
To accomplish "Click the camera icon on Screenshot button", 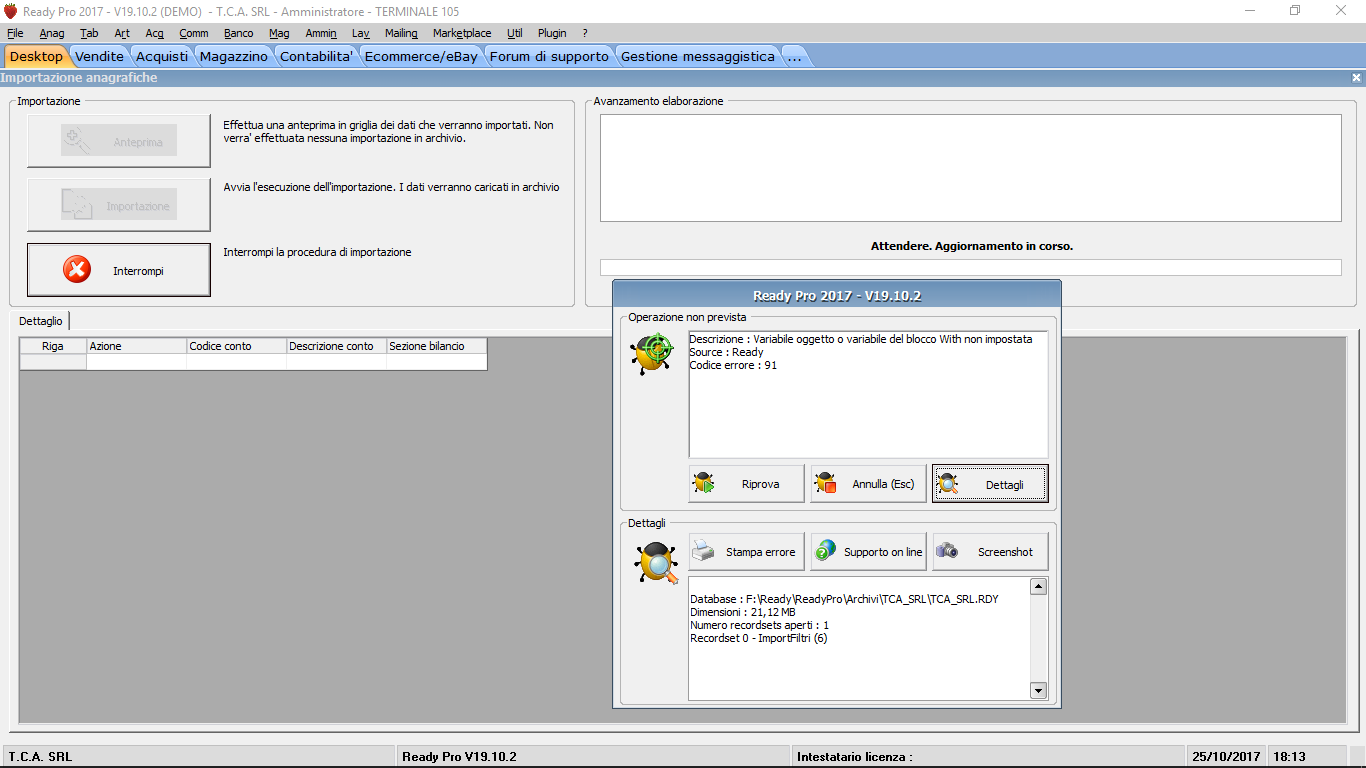I will (947, 551).
